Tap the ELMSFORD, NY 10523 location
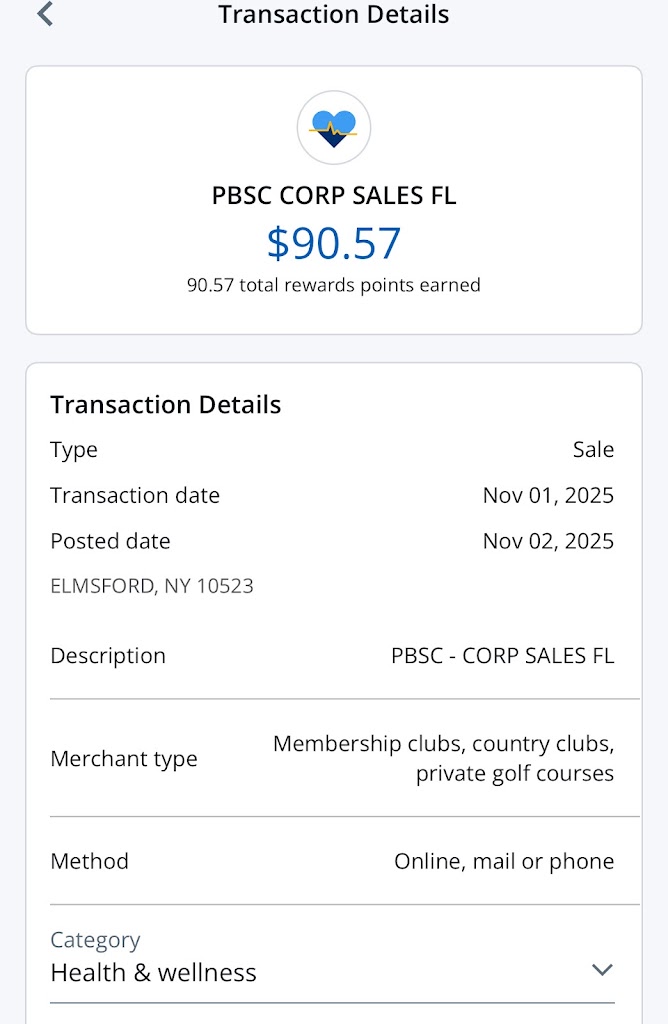The image size is (668, 1024). 152,586
